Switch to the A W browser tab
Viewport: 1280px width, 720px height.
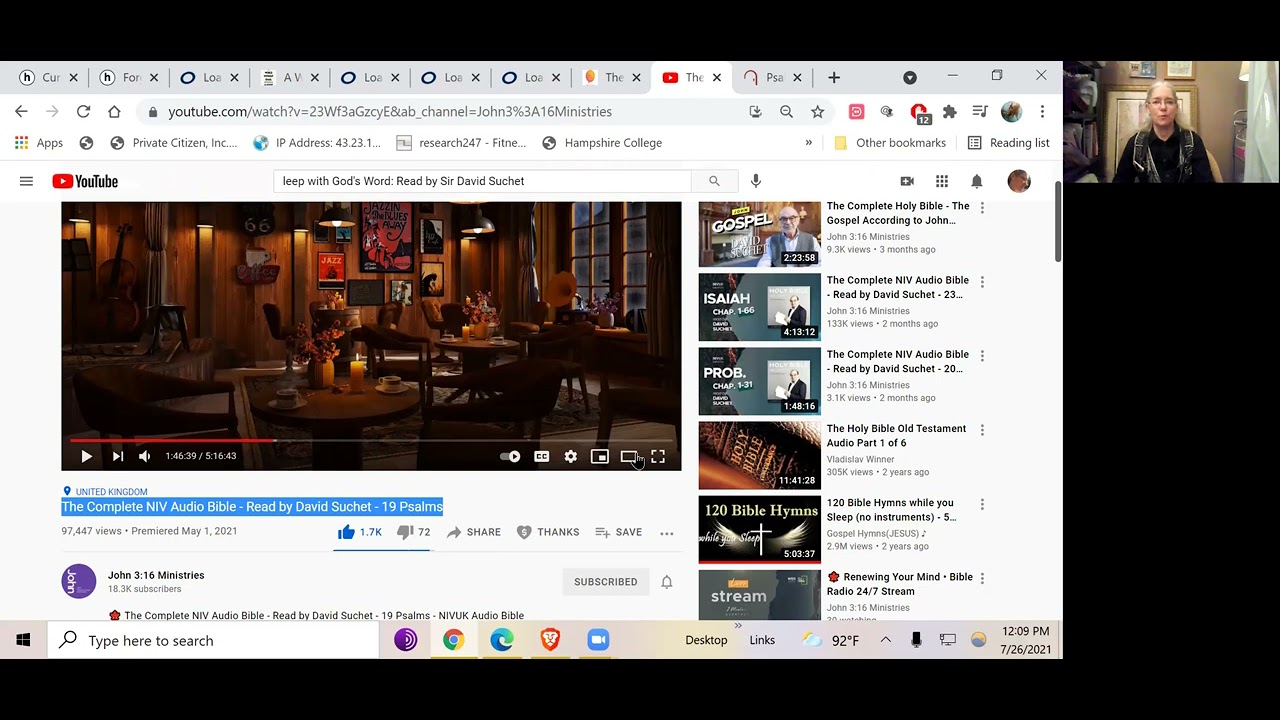(288, 77)
